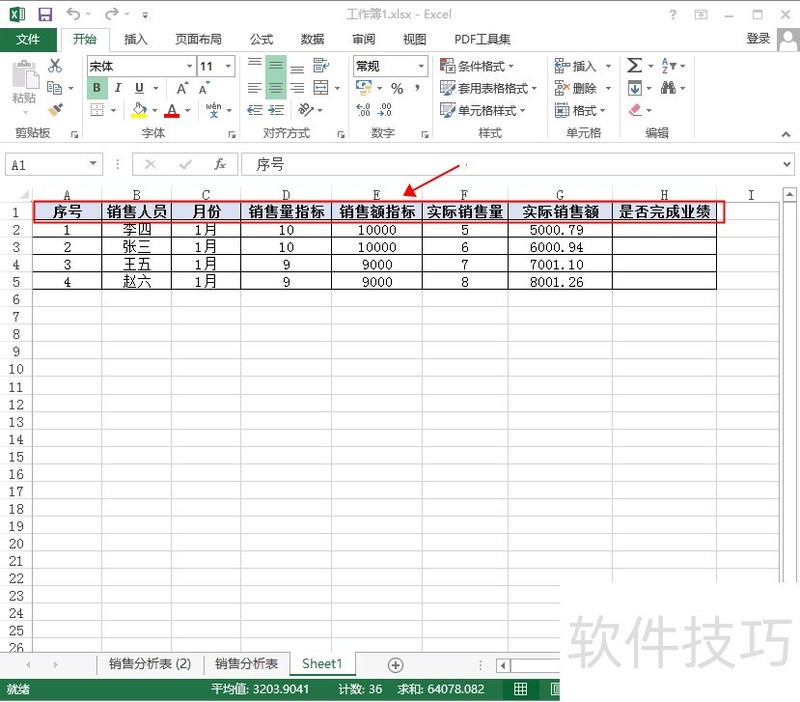Screen dimensions: 800x702
Task: Click the Sort and Filter icon
Action: click(x=668, y=65)
